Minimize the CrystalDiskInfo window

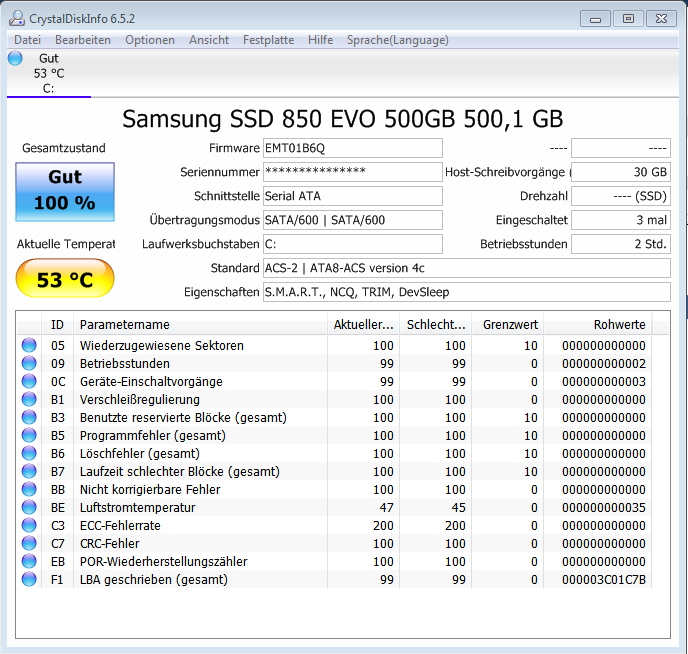[x=595, y=19]
